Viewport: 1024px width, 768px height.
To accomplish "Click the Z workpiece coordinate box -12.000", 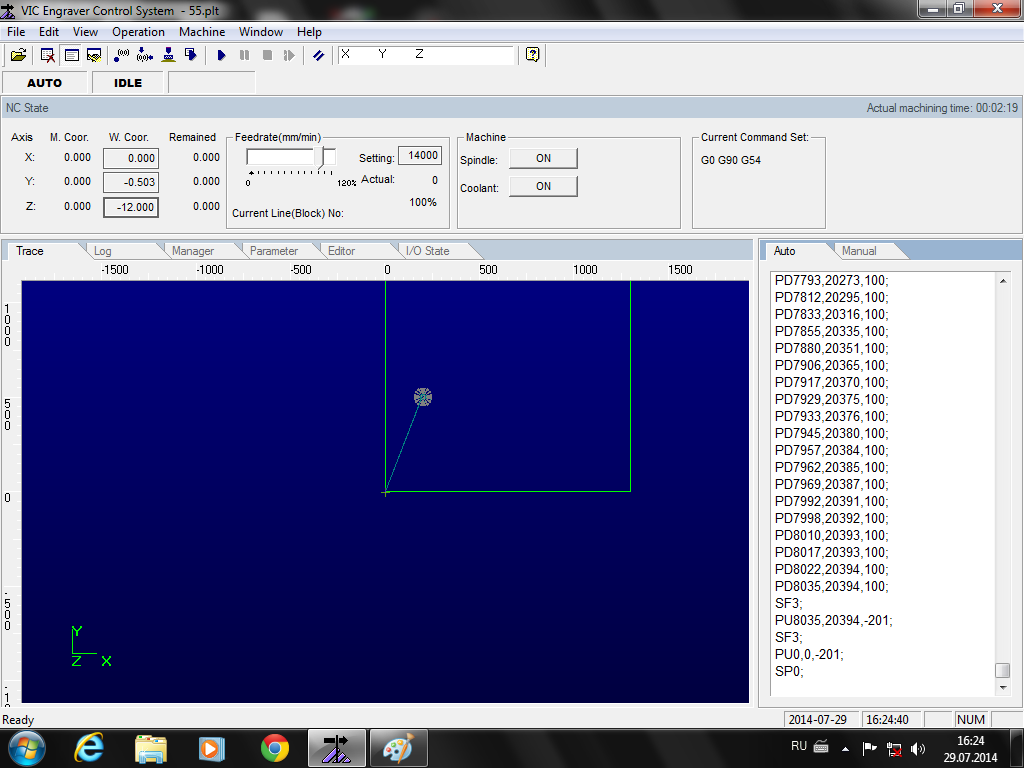I will click(x=131, y=207).
